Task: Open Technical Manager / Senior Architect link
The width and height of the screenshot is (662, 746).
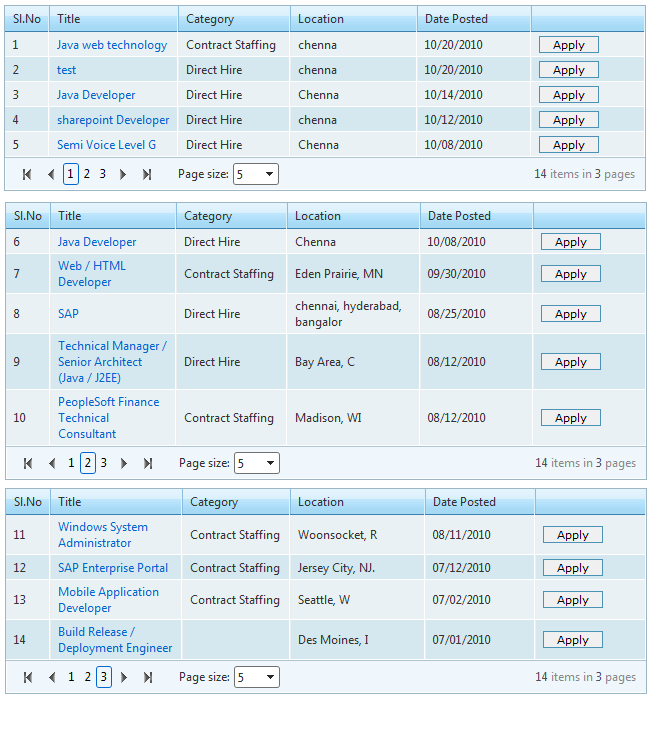Action: (x=112, y=362)
